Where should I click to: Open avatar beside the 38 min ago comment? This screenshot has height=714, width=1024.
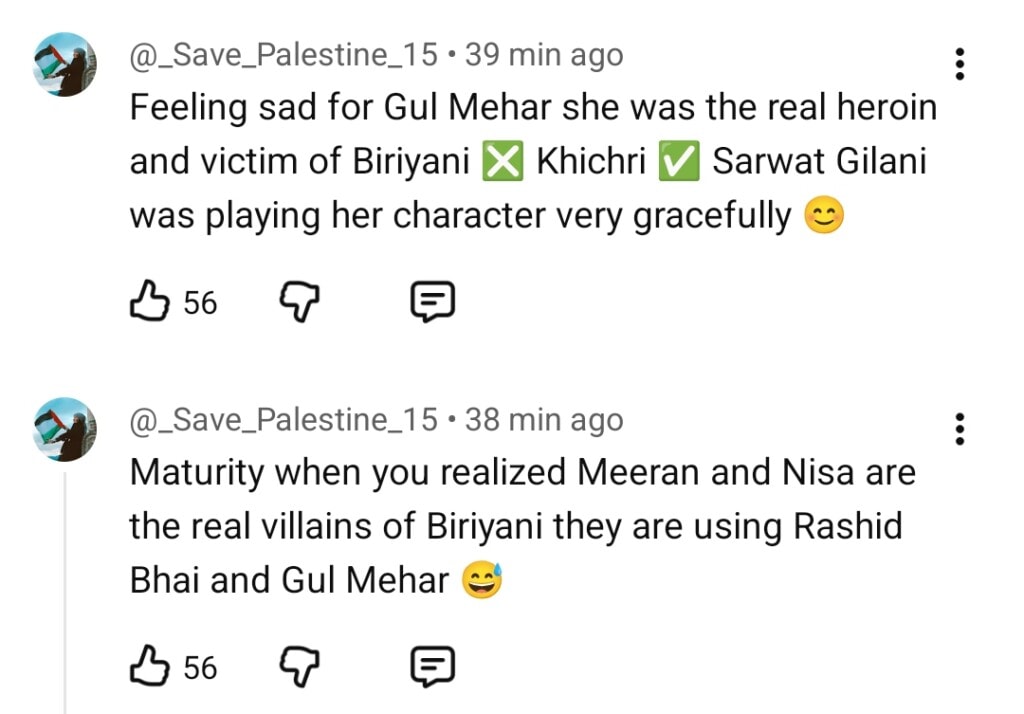(65, 428)
